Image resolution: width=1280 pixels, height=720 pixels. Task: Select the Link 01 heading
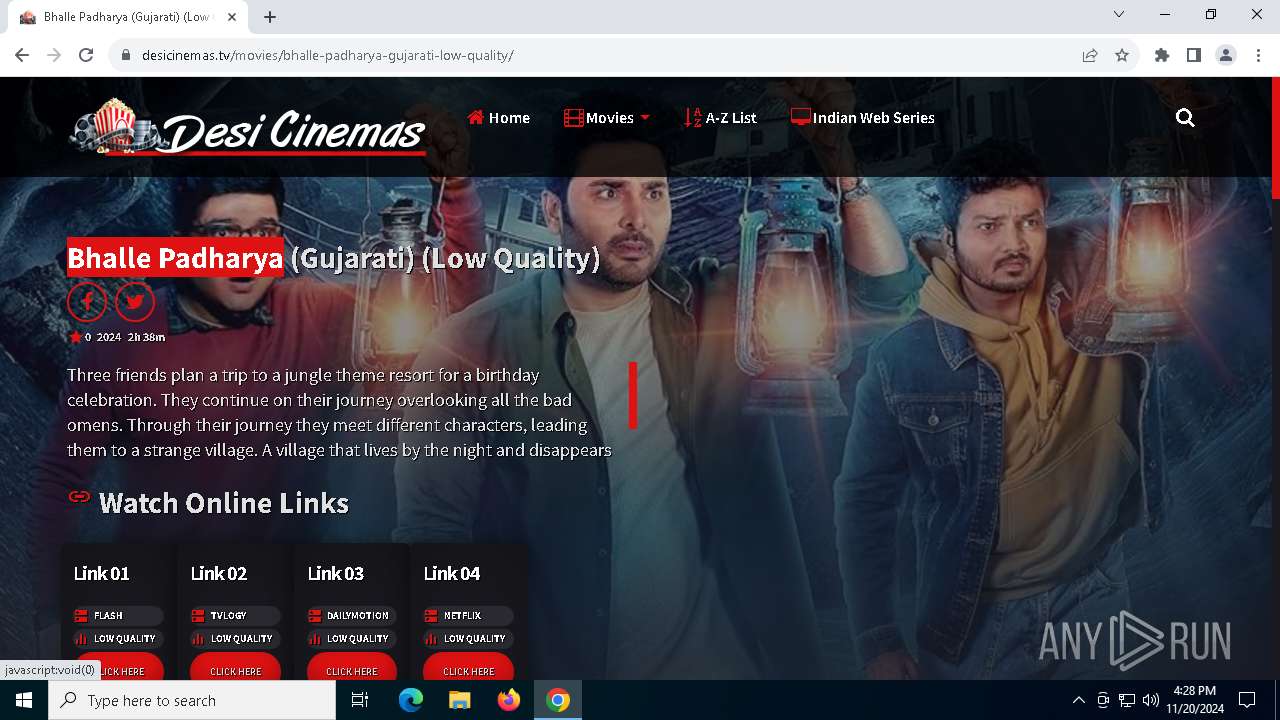click(x=101, y=573)
